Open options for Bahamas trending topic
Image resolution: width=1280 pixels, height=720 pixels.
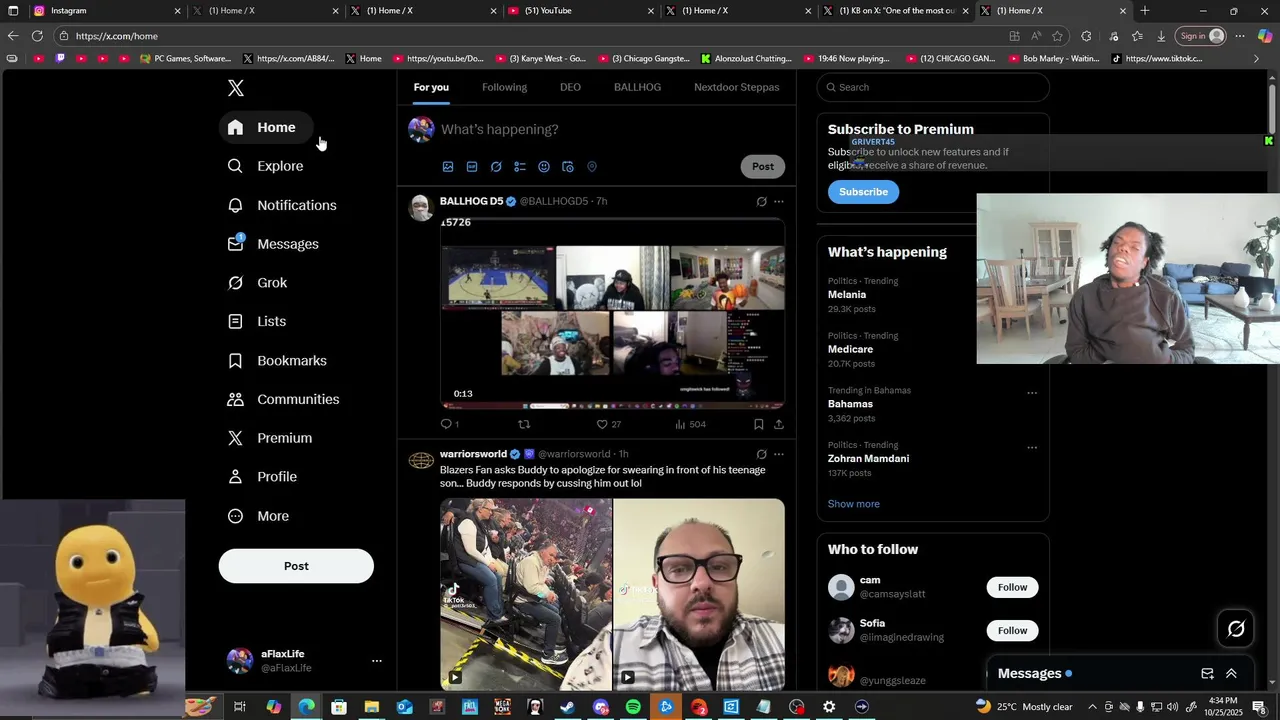[1032, 393]
